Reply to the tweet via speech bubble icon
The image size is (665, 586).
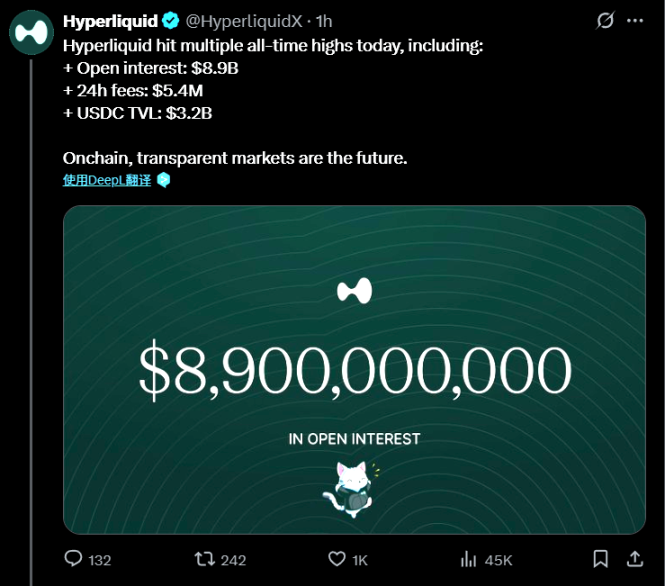(x=73, y=559)
